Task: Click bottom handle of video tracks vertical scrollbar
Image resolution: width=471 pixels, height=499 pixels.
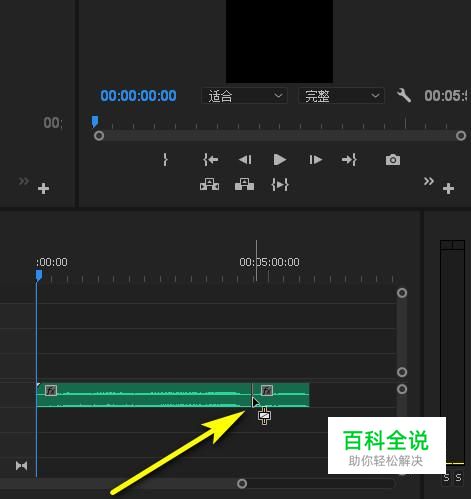Action: click(402, 372)
